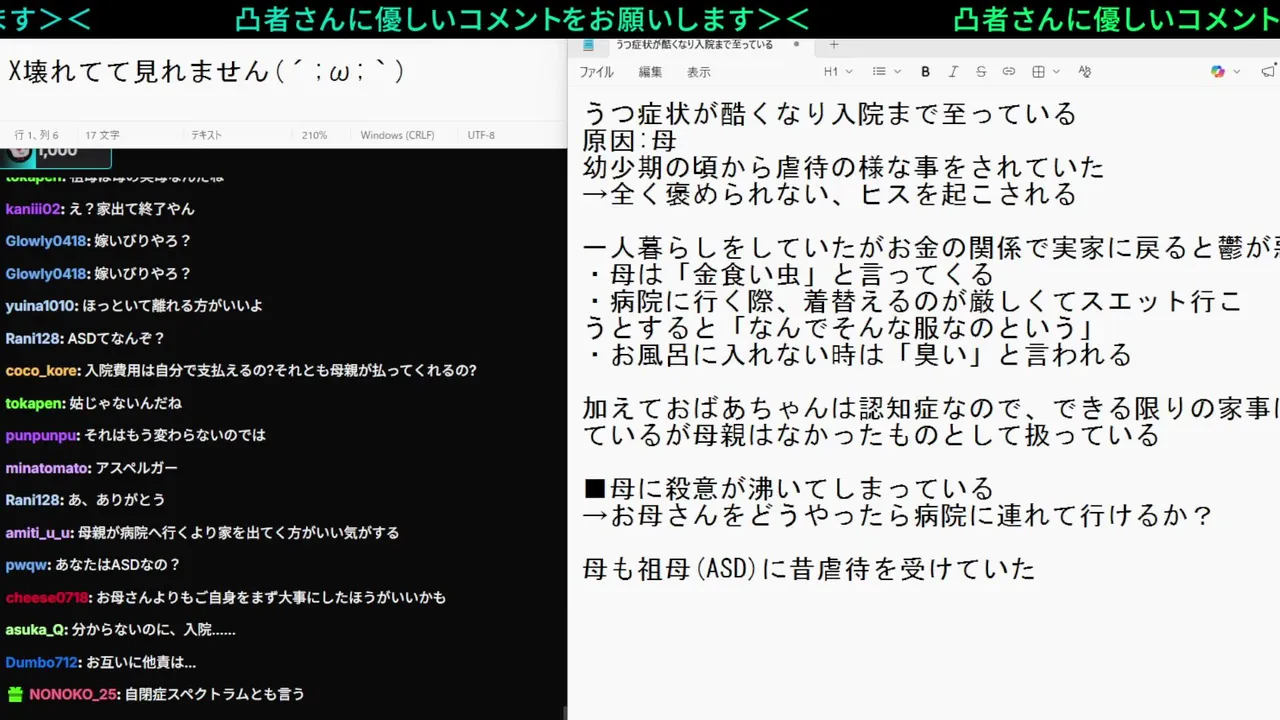Click username asuka_Q in chat
Image resolution: width=1280 pixels, height=720 pixels.
(36, 630)
